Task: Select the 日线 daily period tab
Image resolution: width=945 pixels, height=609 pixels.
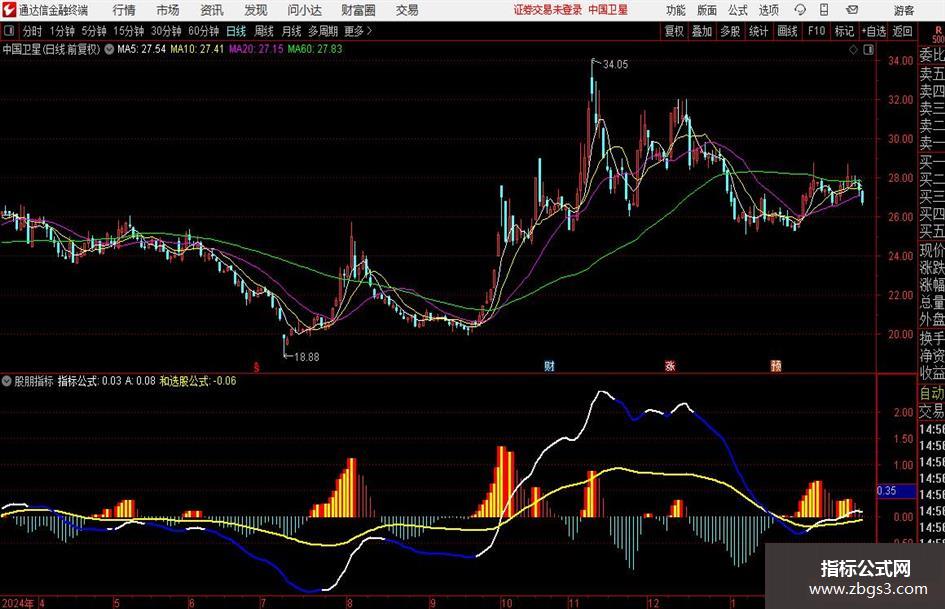Action: [x=236, y=31]
